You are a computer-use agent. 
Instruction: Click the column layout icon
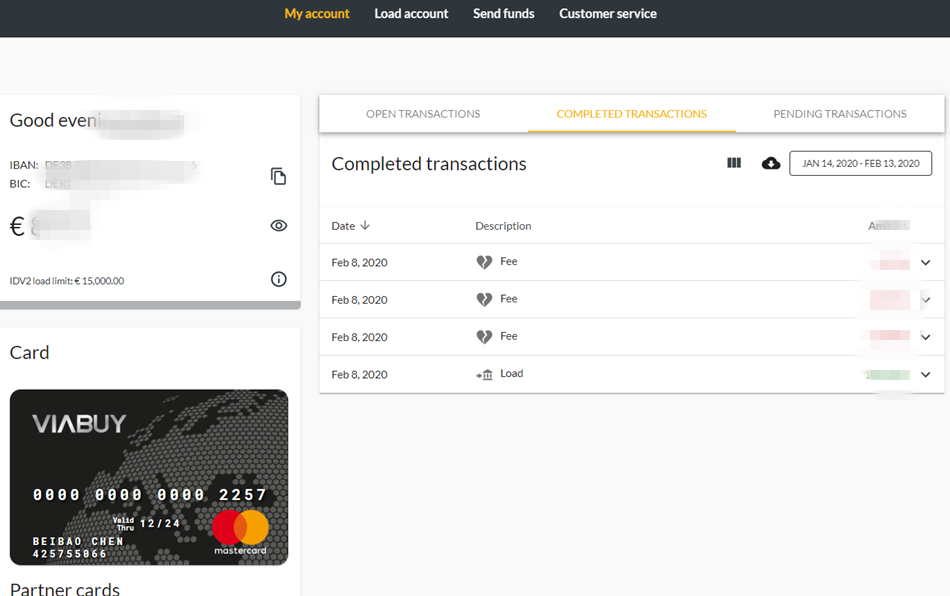coord(734,163)
